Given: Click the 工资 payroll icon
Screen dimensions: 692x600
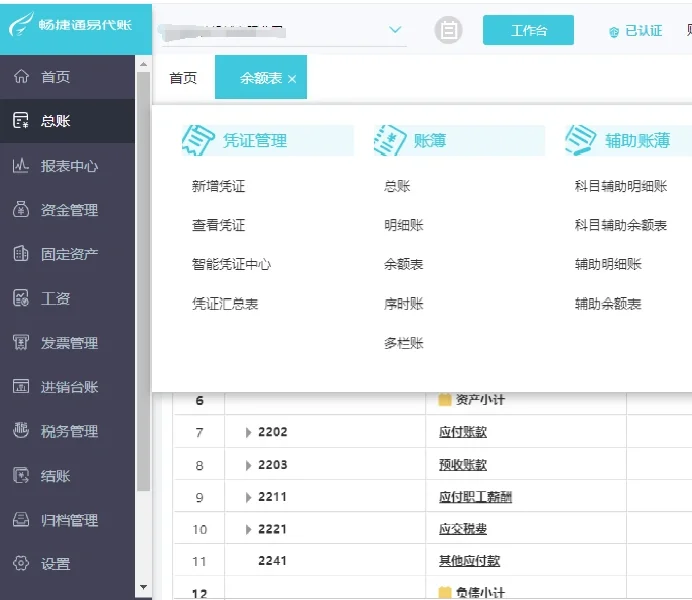Looking at the screenshot, I should click(21, 298).
